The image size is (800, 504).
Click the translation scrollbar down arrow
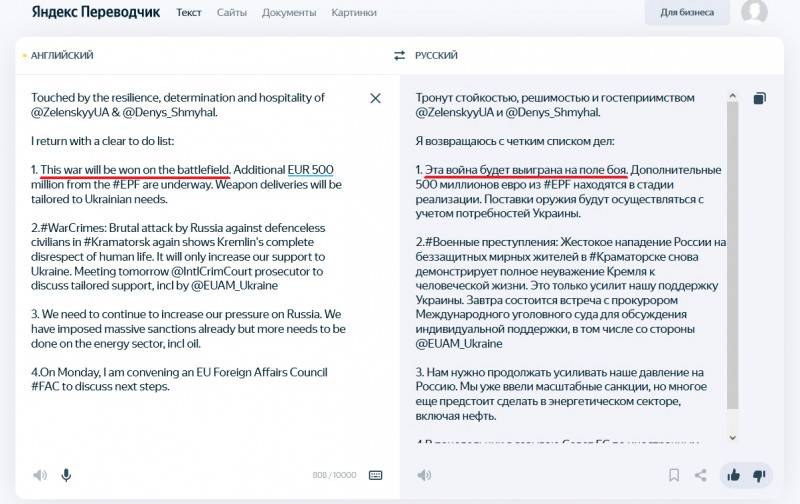tap(733, 438)
